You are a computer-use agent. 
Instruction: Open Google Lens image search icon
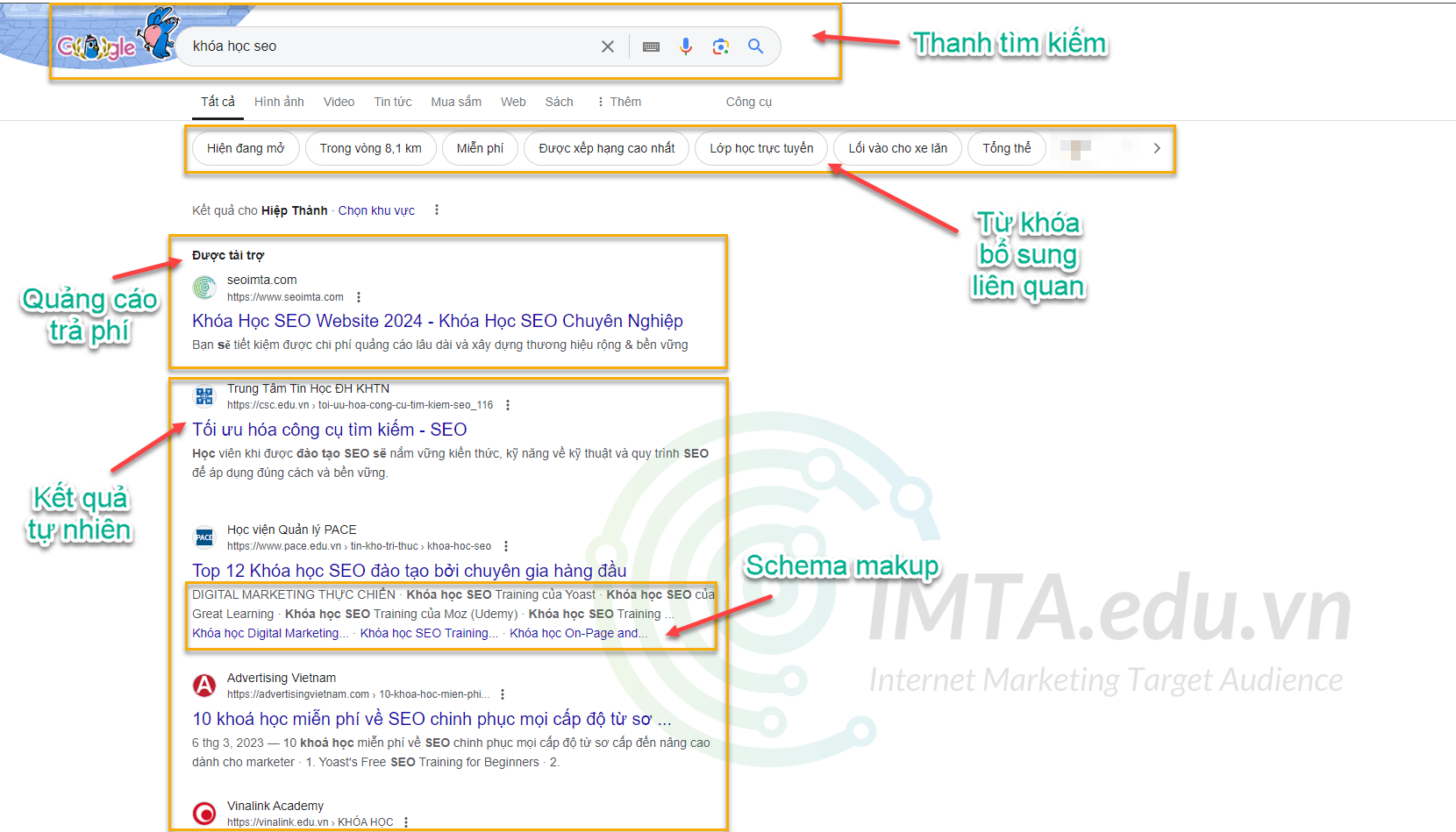721,46
